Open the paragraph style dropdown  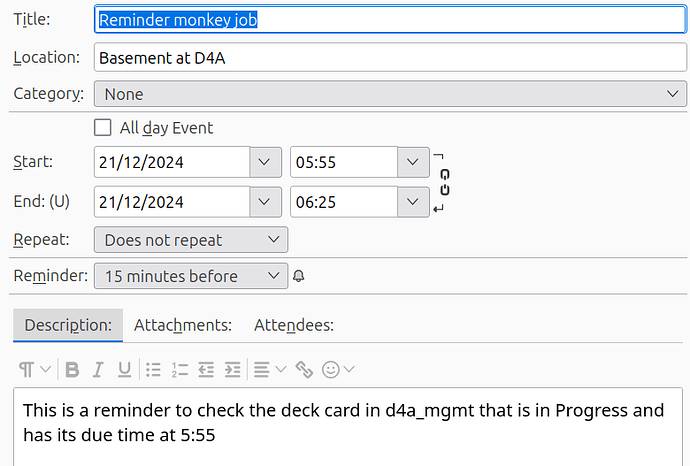pos(35,369)
